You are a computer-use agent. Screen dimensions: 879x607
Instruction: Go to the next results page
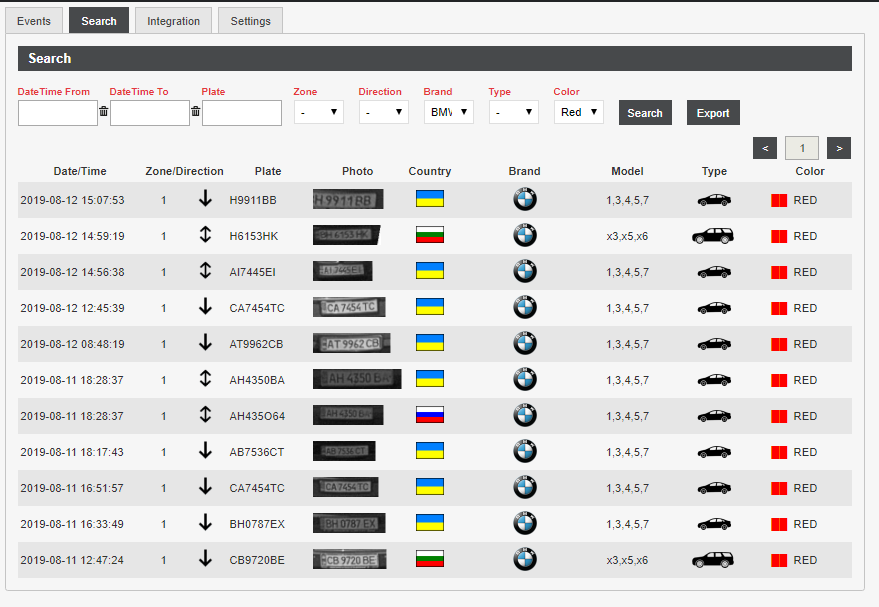(x=839, y=148)
